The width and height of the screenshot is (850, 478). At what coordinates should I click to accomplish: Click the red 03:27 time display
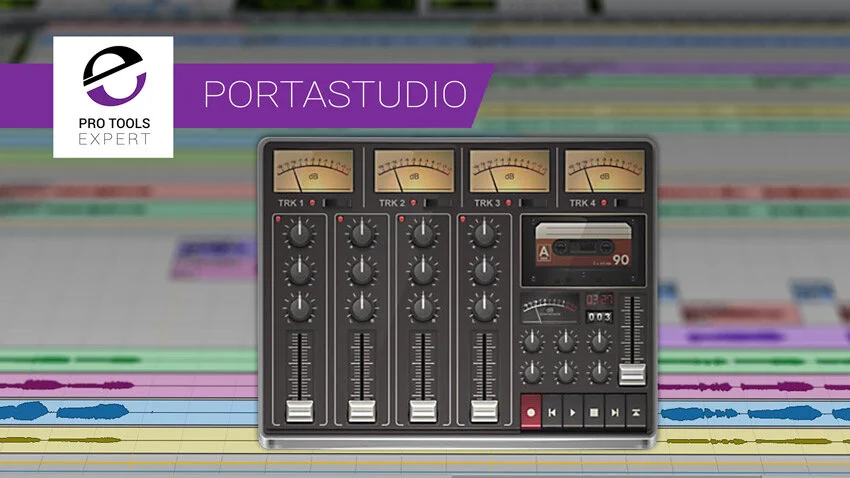tap(599, 299)
